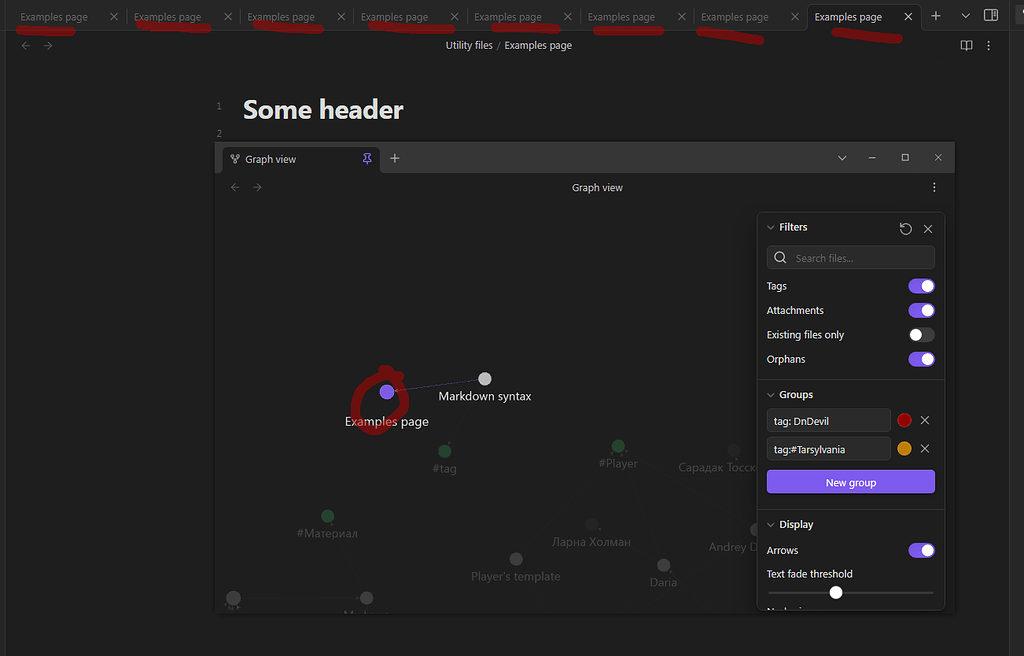Screen dimensions: 1024x656
Task: Toggle reading view book icon
Action: point(966,46)
